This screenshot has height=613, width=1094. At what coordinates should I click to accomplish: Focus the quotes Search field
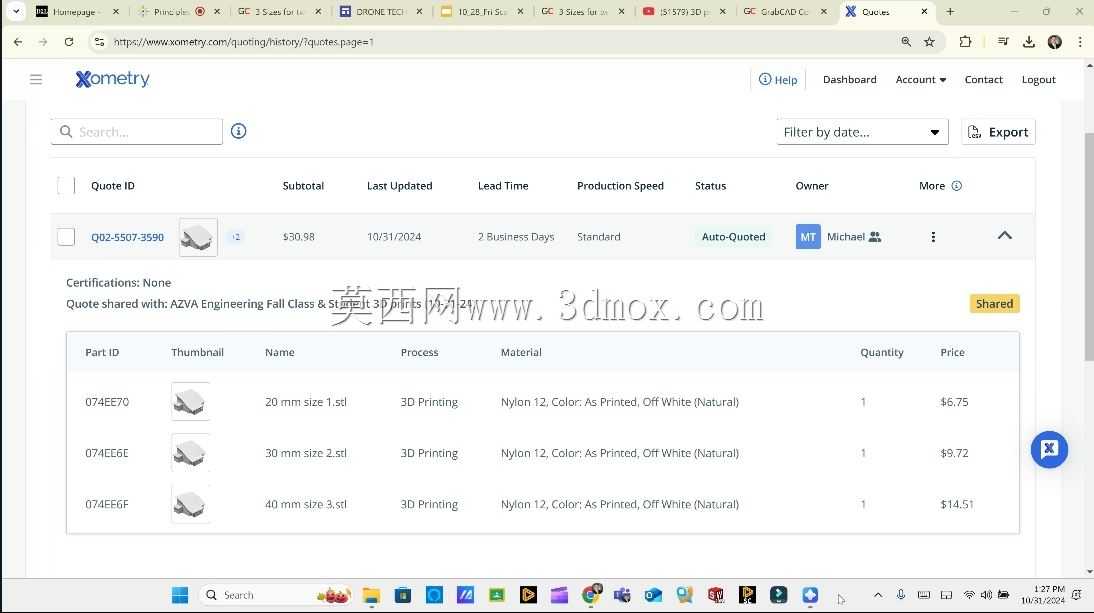click(137, 132)
